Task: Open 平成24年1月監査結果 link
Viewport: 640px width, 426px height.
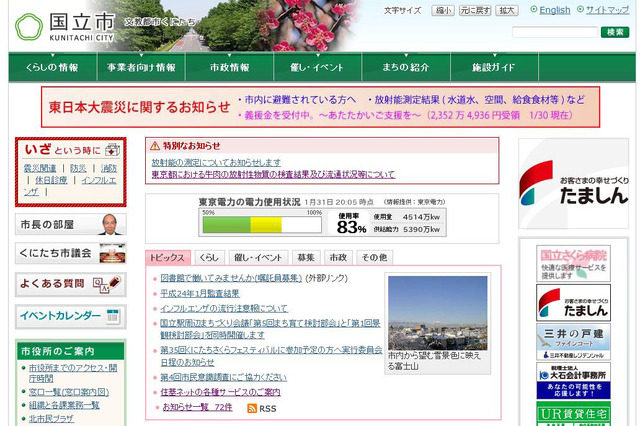Action: (200, 293)
